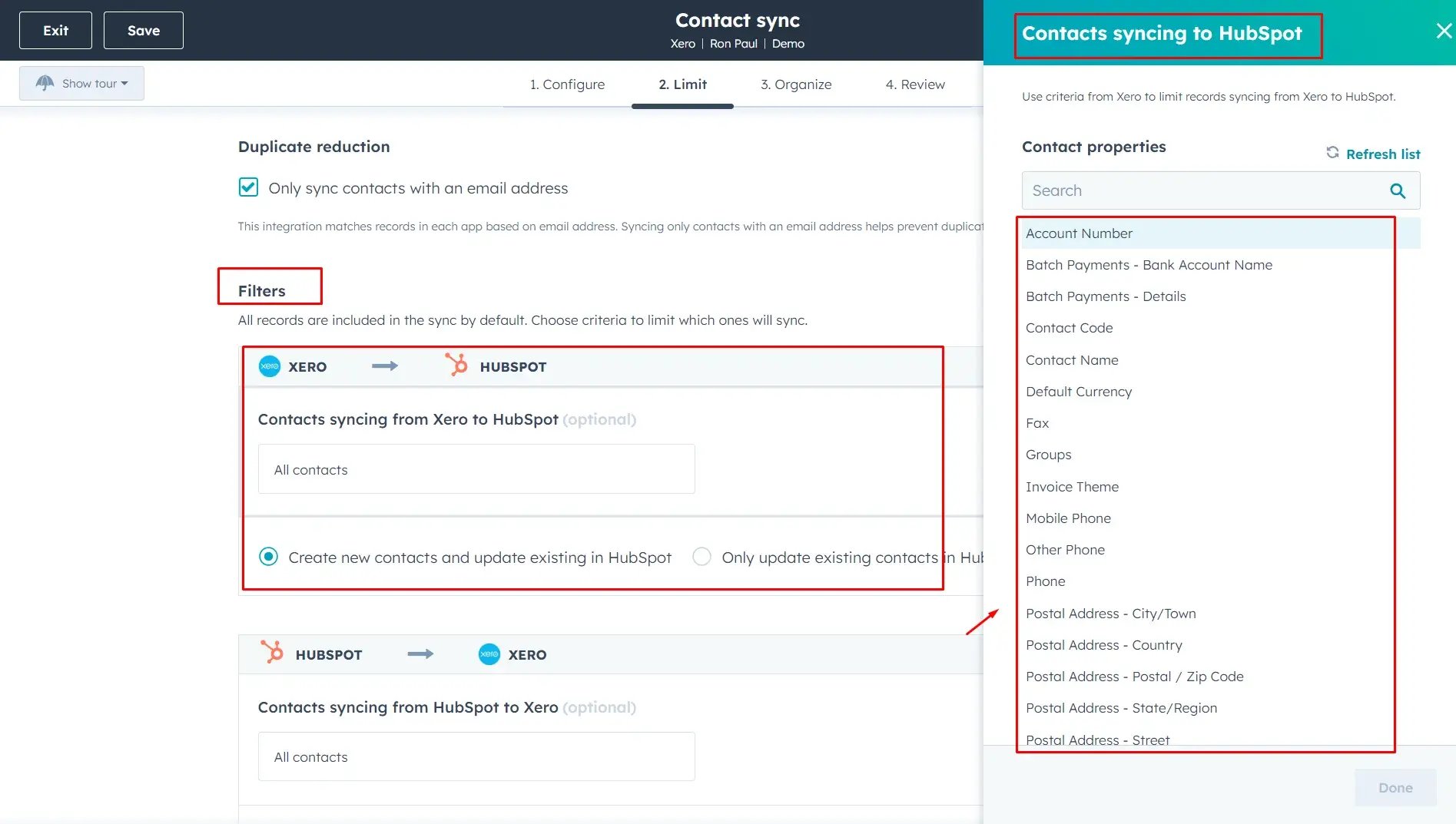The width and height of the screenshot is (1456, 824).
Task: Uncheck 'Only sync contacts with an email address'
Action: (x=248, y=187)
